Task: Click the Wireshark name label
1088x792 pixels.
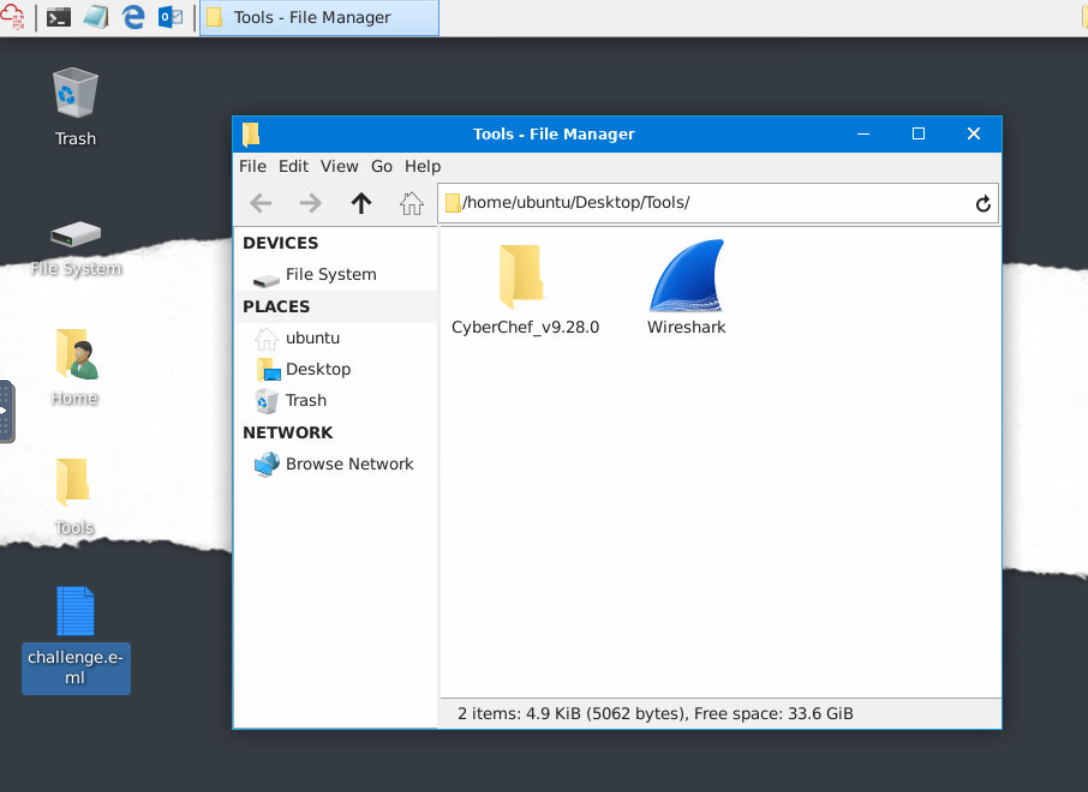Action: coord(686,327)
